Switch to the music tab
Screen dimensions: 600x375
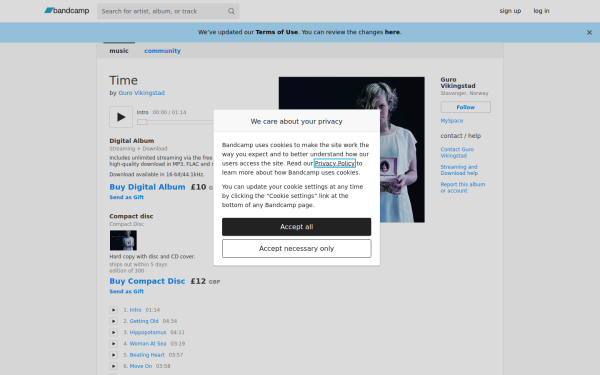119,51
